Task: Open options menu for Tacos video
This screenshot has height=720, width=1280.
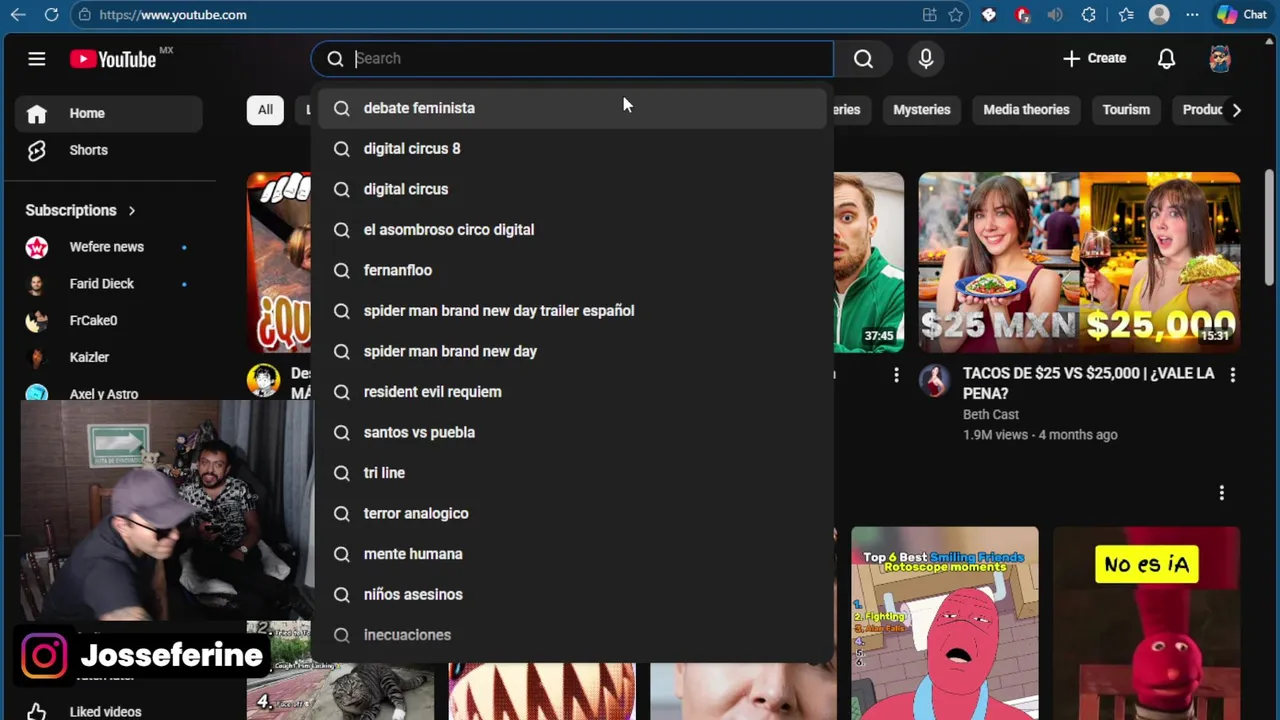Action: click(1232, 374)
